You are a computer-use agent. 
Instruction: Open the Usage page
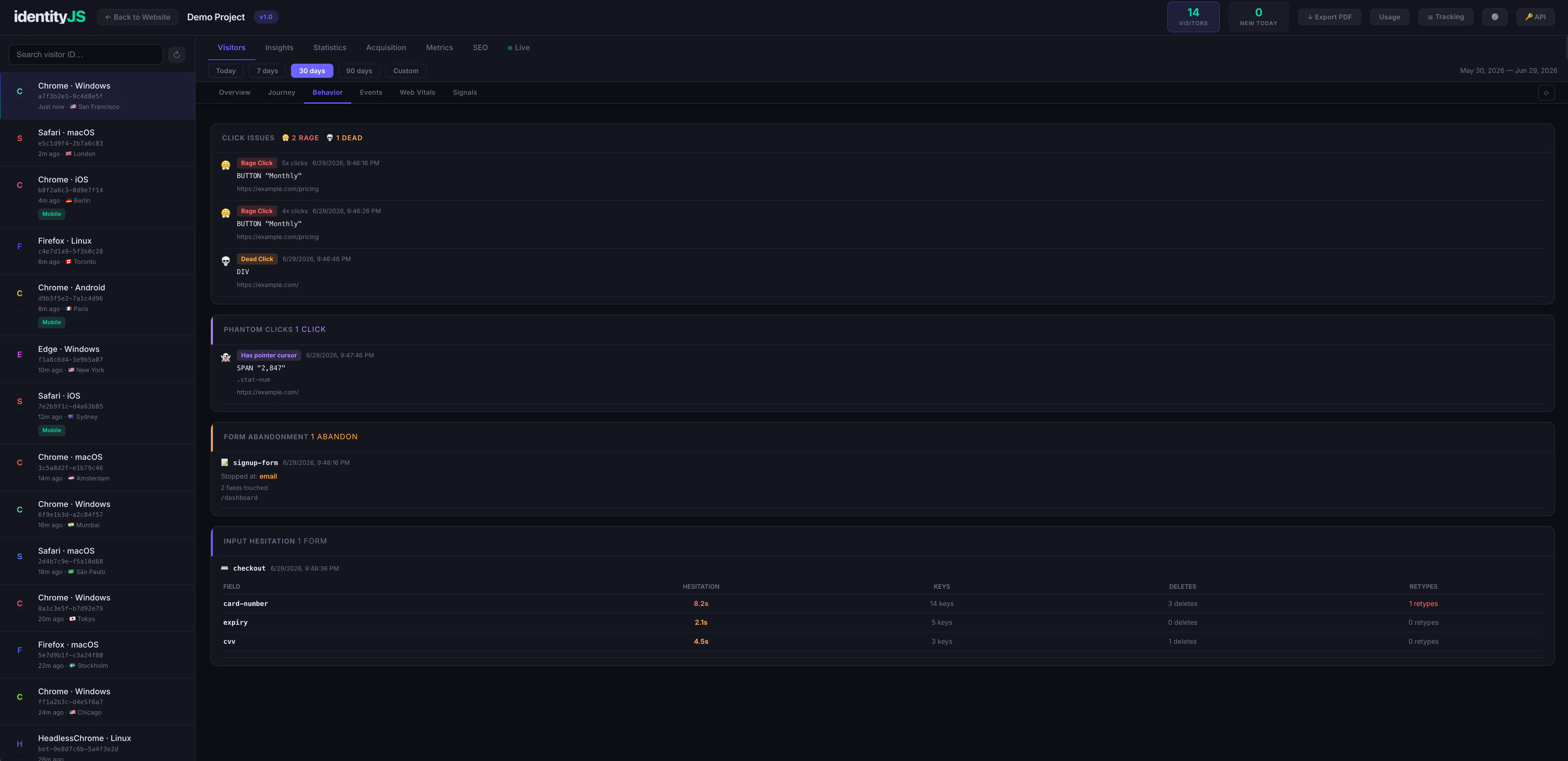point(1389,17)
